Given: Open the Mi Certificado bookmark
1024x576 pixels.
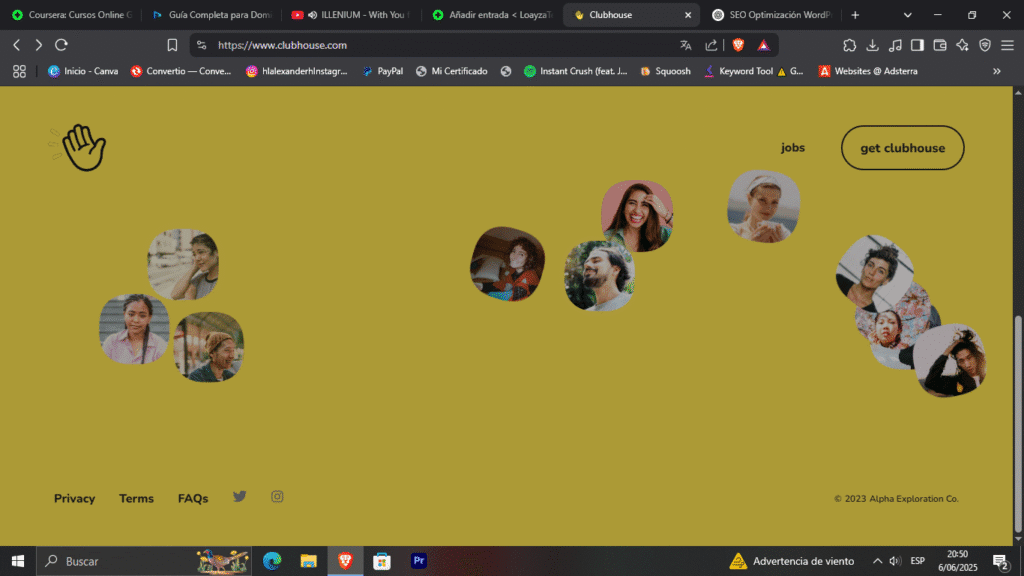Looking at the screenshot, I should coord(452,71).
